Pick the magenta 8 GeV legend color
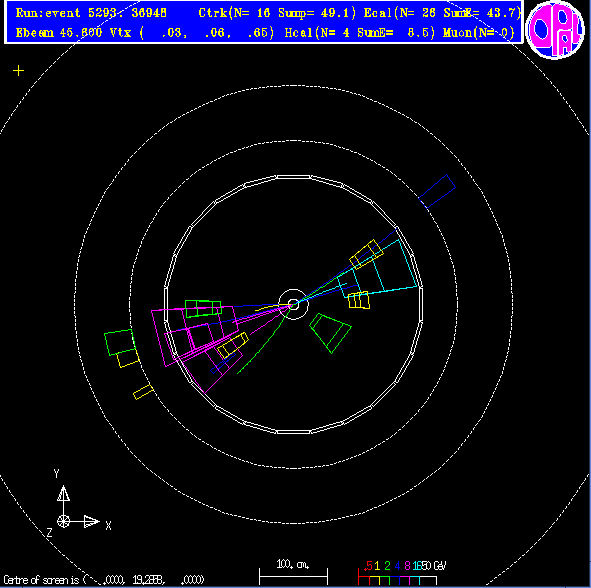The height and width of the screenshot is (588, 591). 407,566
